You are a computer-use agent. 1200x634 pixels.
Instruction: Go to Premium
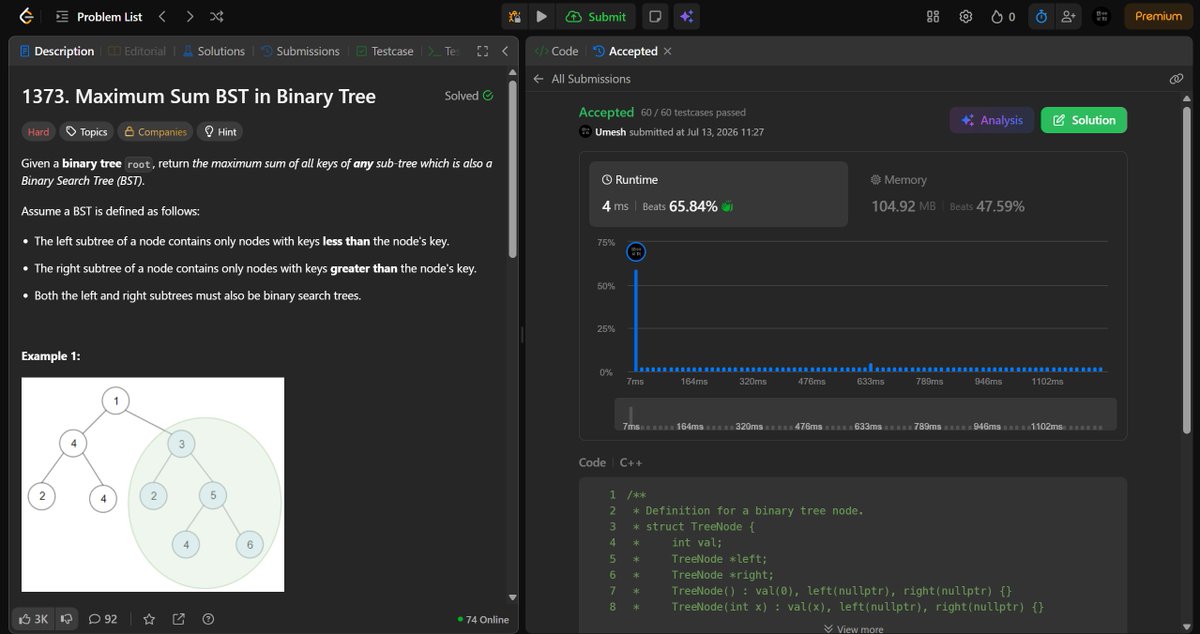[x=1158, y=17]
